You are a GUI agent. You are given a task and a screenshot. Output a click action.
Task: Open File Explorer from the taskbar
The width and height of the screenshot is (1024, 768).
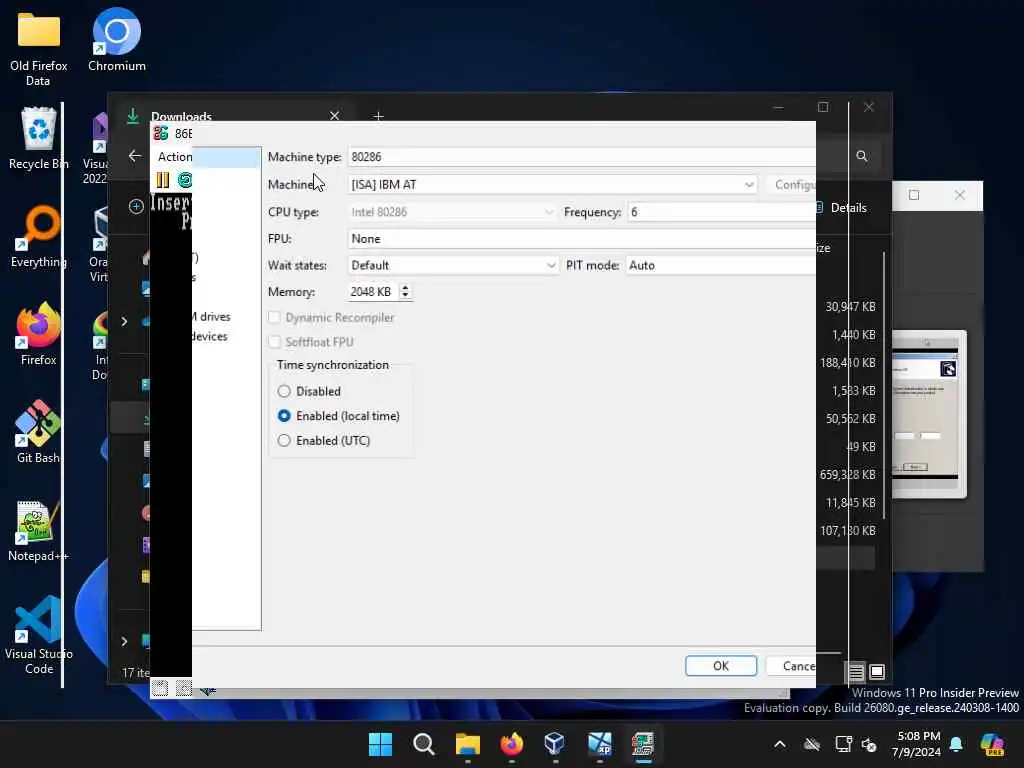(x=468, y=744)
